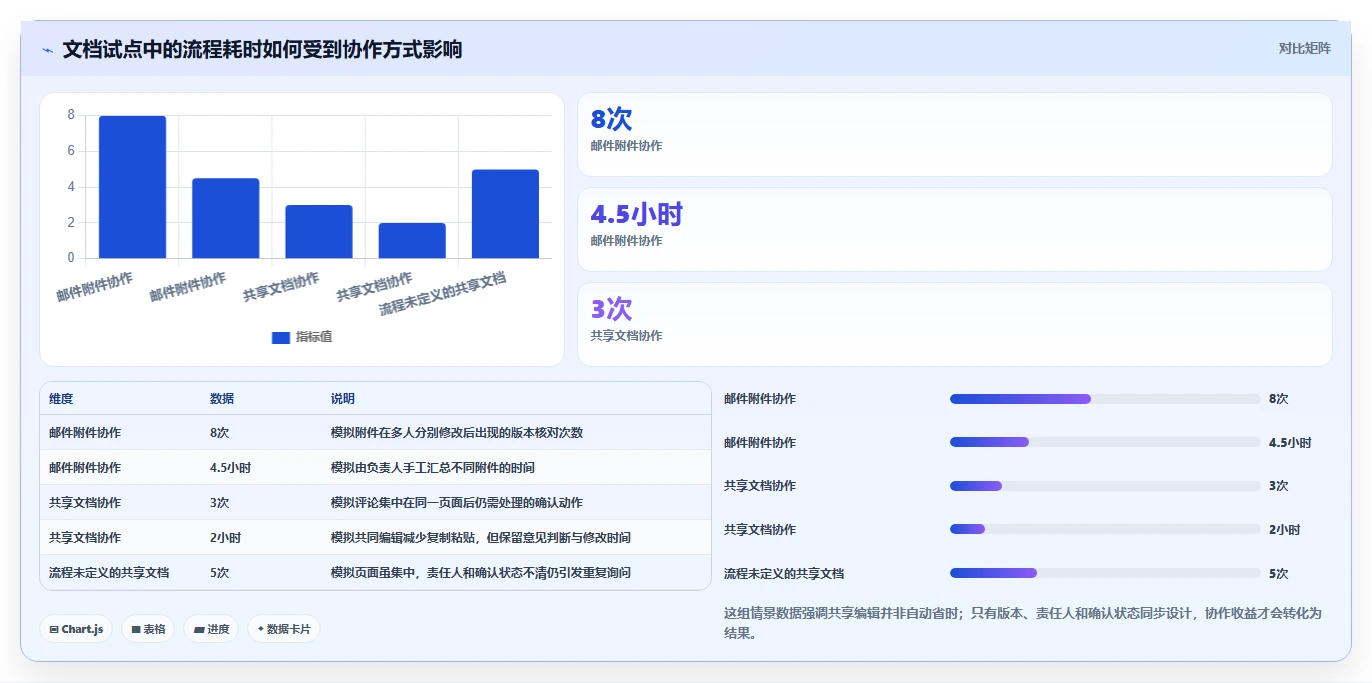Screen dimensions: 1372x683
Task: Click the 8次 cell in the table
Action: 220,433
